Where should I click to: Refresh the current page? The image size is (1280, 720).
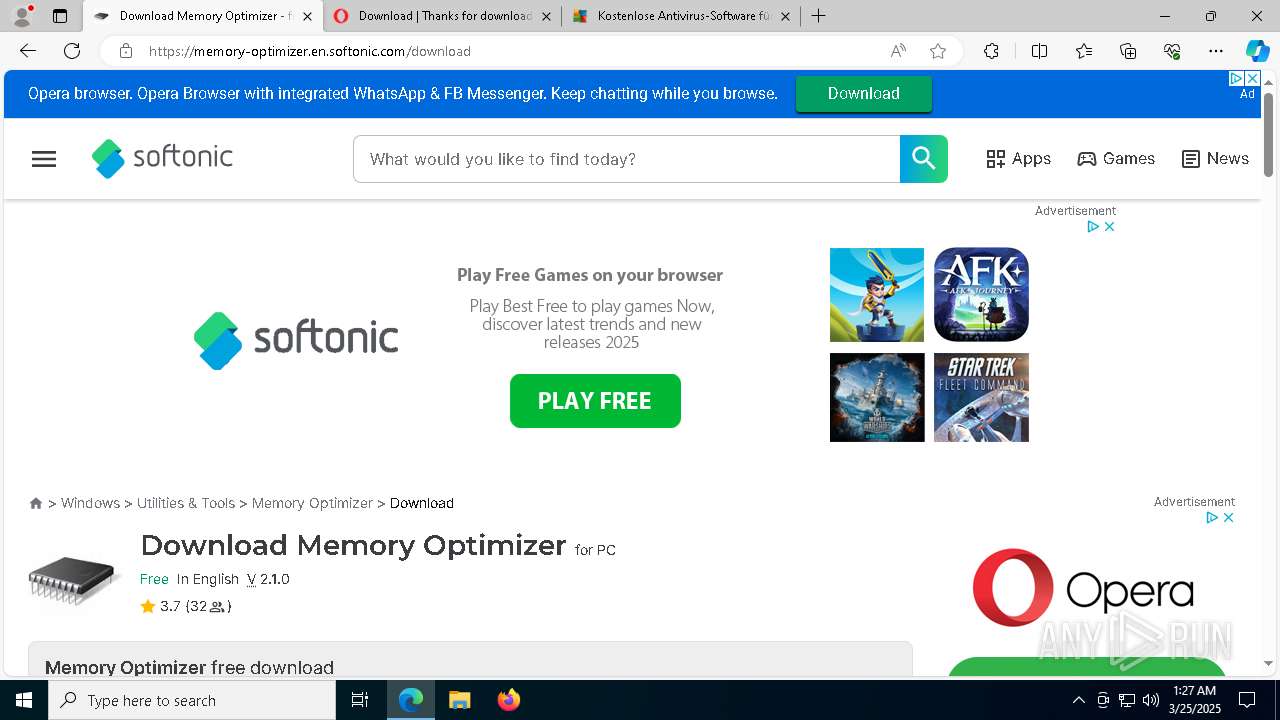pyautogui.click(x=72, y=51)
